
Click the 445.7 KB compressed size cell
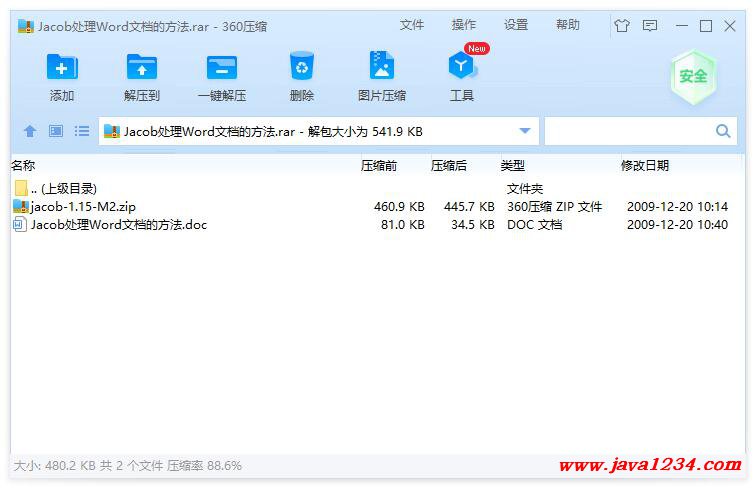tap(469, 207)
